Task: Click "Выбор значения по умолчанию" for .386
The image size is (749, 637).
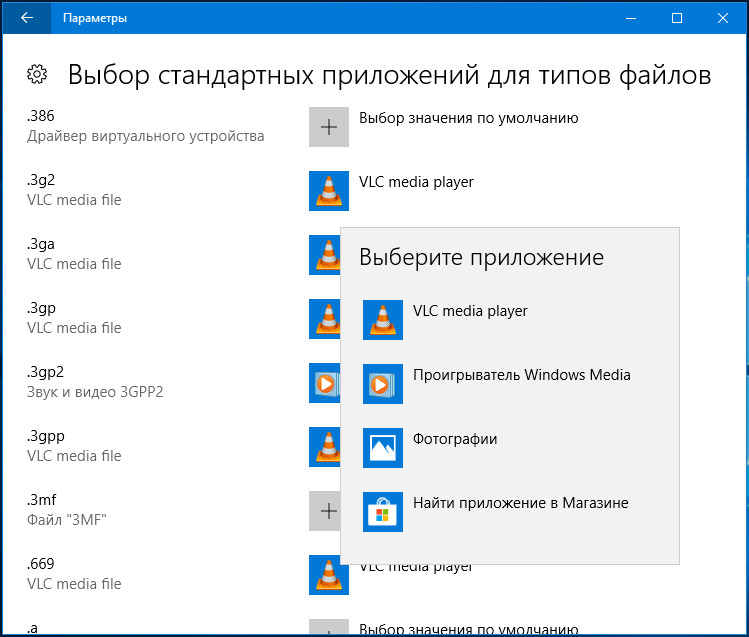Action: tap(469, 118)
